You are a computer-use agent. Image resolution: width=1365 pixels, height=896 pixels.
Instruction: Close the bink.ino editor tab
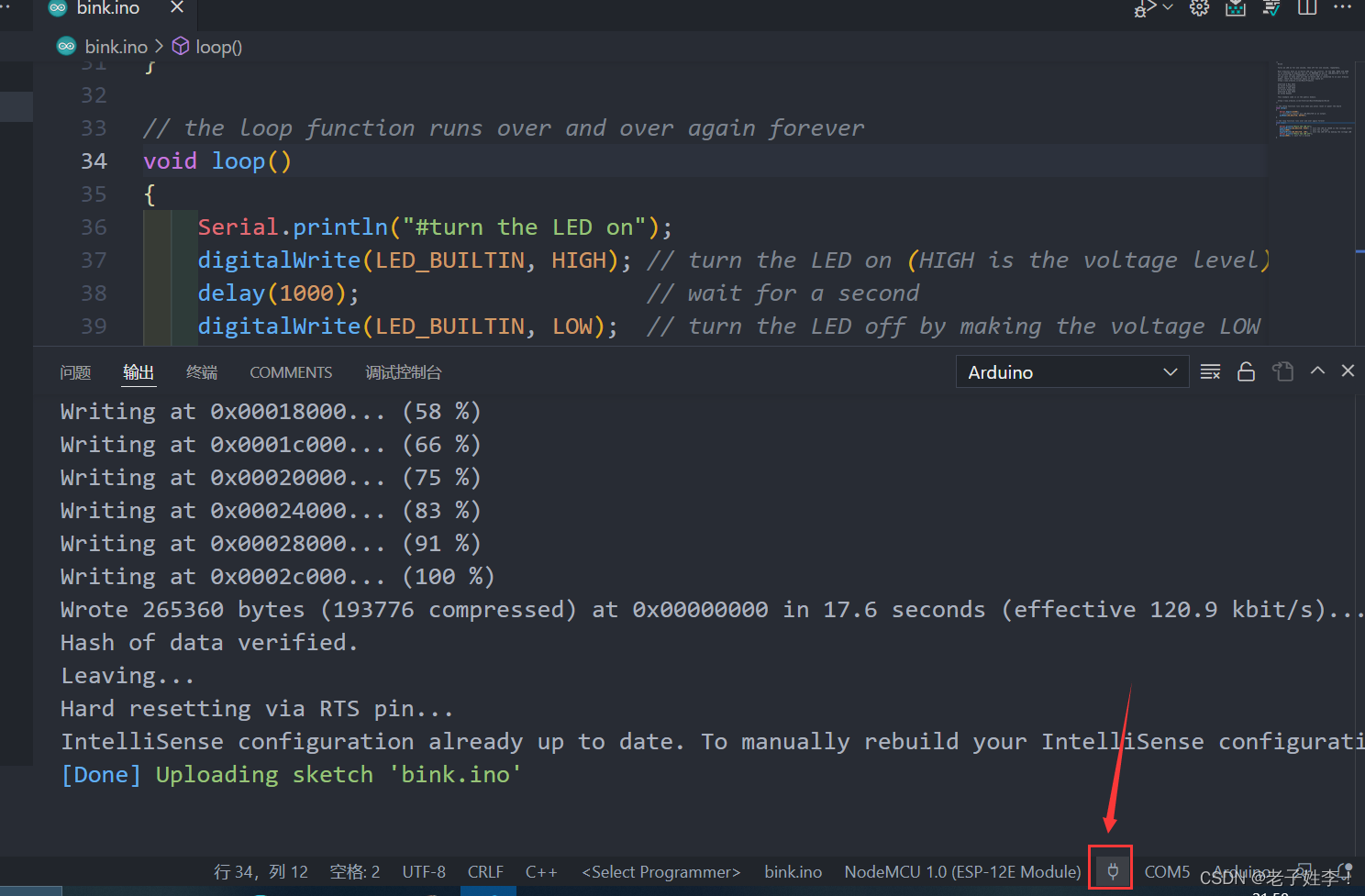pos(177,7)
